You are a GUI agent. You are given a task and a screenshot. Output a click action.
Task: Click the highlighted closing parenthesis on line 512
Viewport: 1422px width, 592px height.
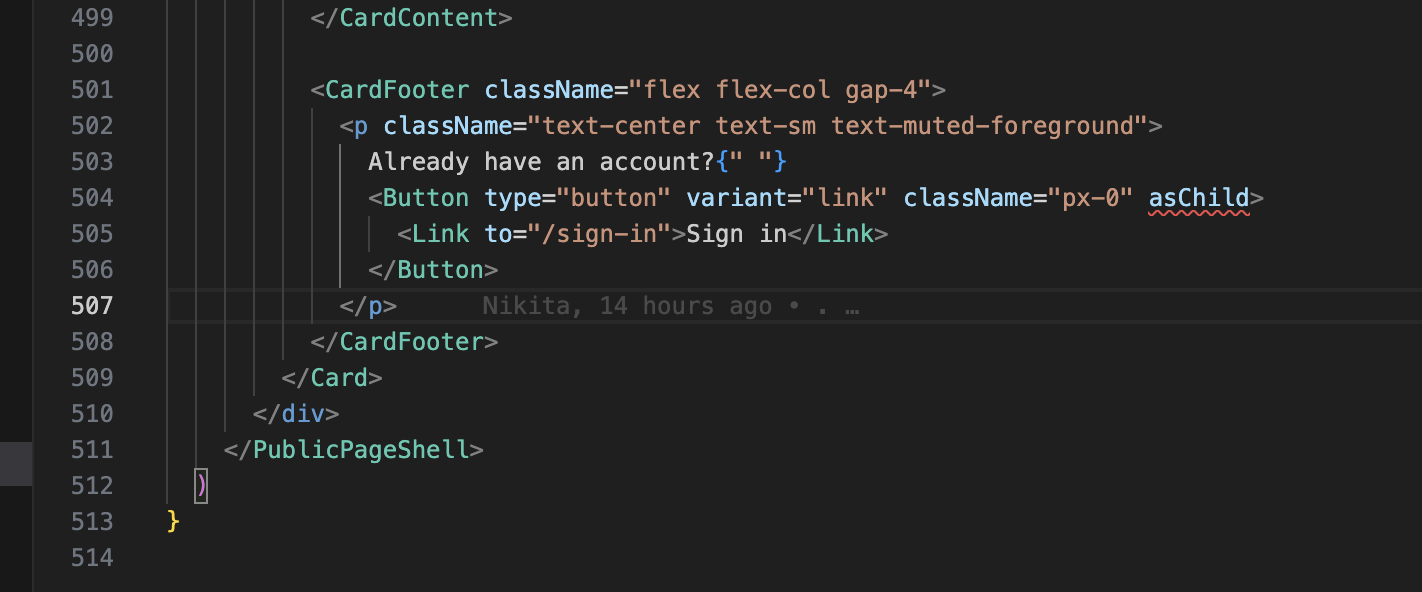click(x=202, y=486)
